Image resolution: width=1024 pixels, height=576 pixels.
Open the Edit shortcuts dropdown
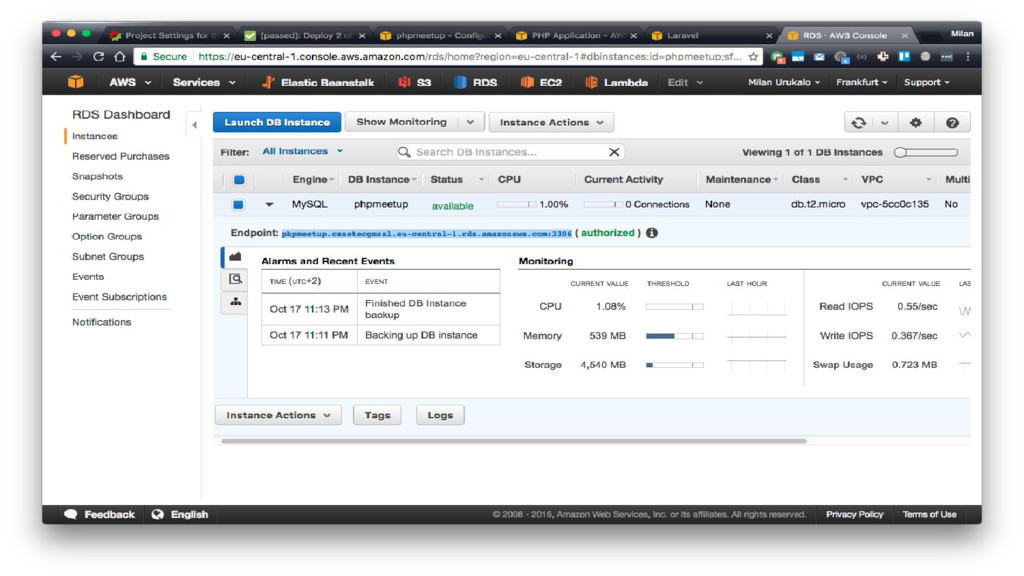[x=685, y=82]
